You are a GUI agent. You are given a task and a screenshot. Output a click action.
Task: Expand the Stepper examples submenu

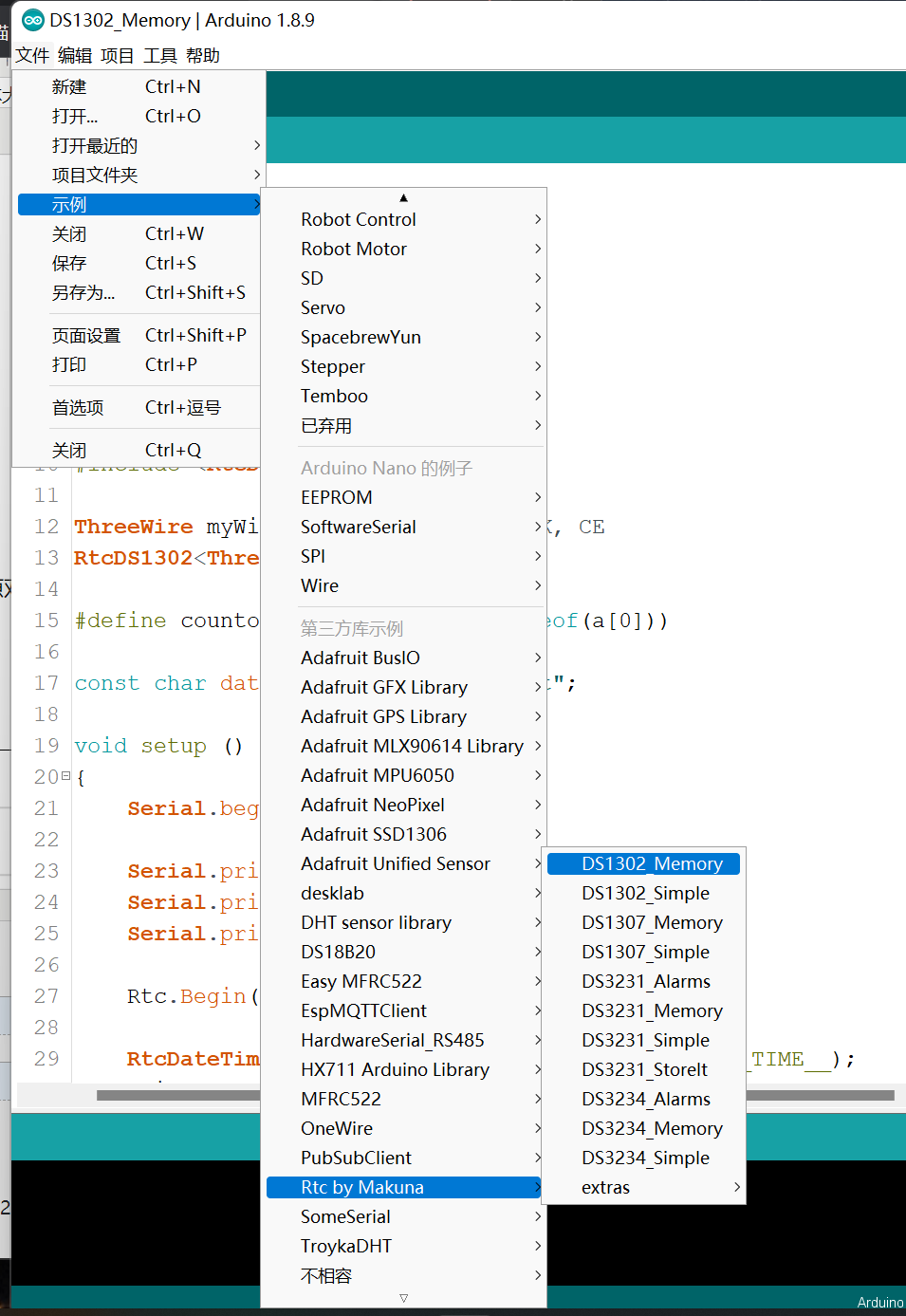403,366
